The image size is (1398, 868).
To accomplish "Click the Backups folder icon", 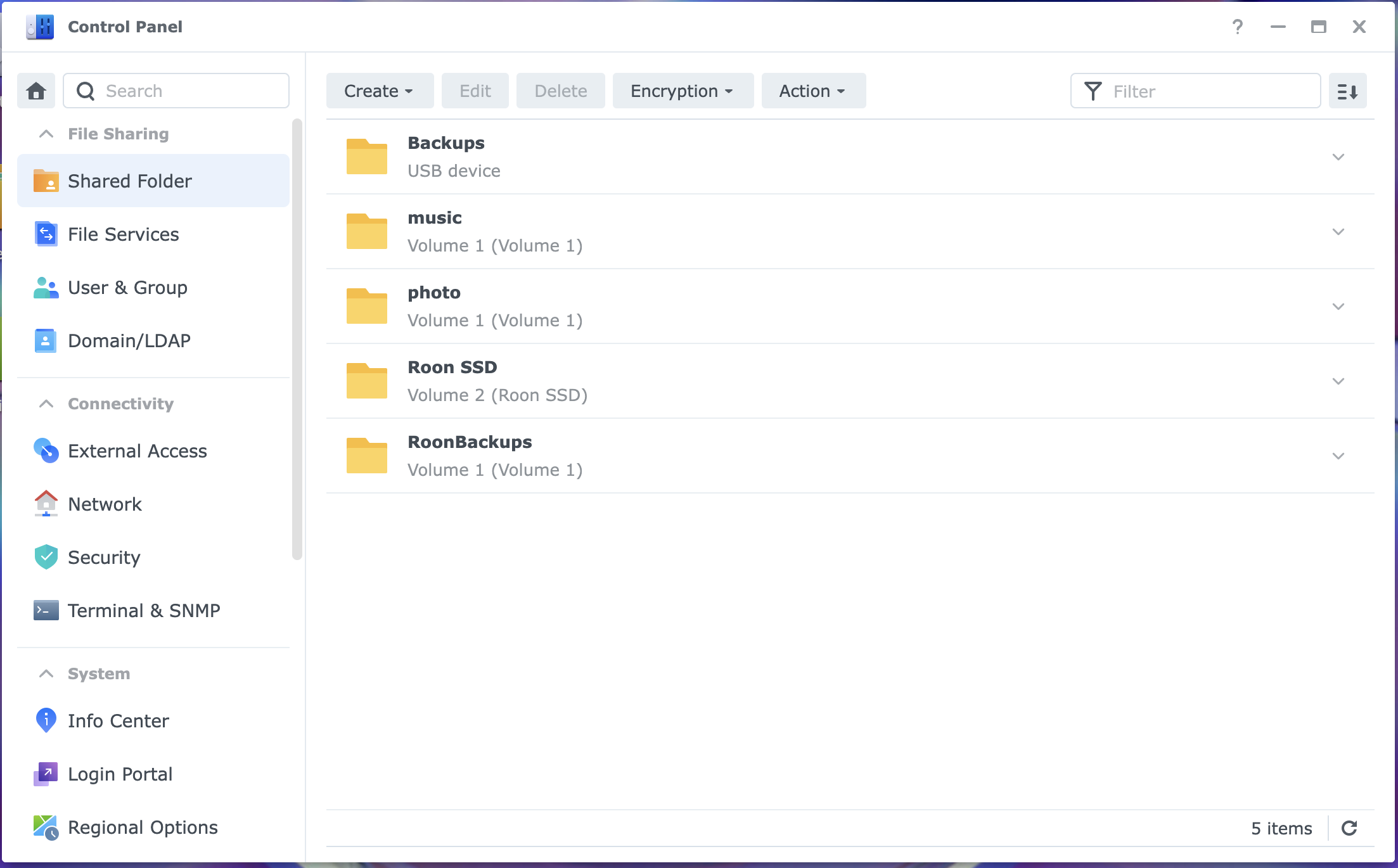I will (x=367, y=156).
